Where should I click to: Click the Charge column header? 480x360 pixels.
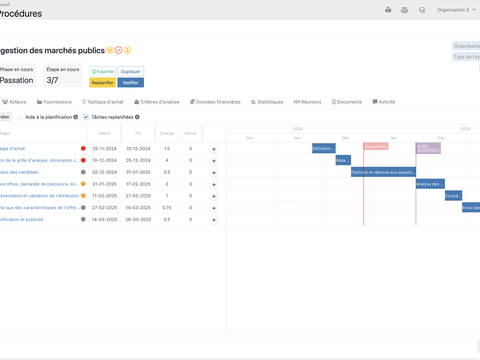pyautogui.click(x=167, y=133)
